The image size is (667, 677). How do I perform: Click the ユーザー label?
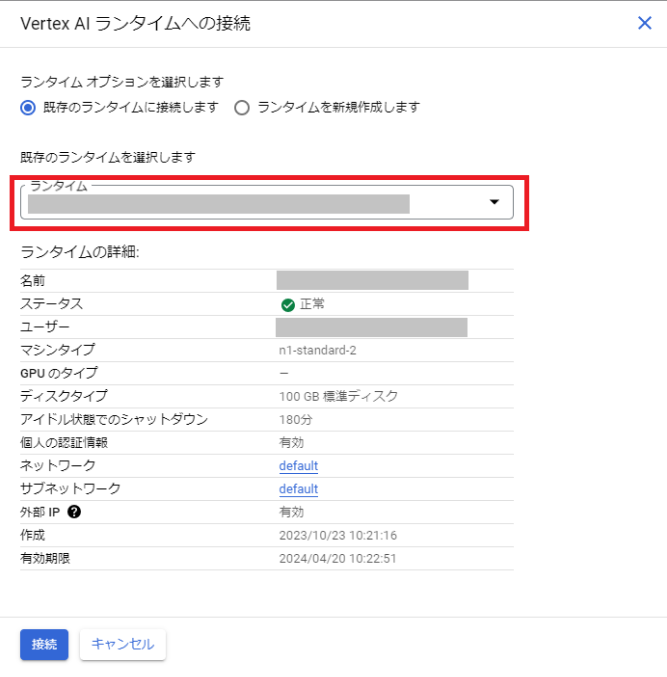click(x=45, y=327)
